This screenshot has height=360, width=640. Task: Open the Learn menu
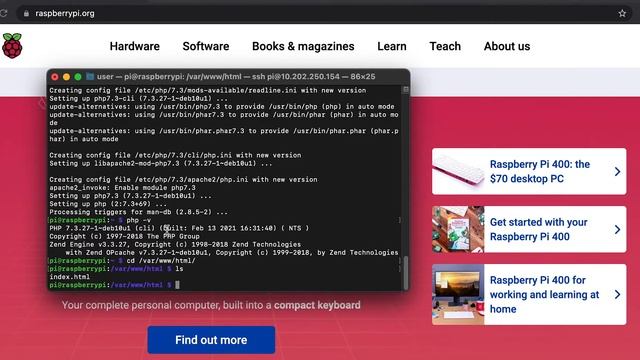[392, 47]
